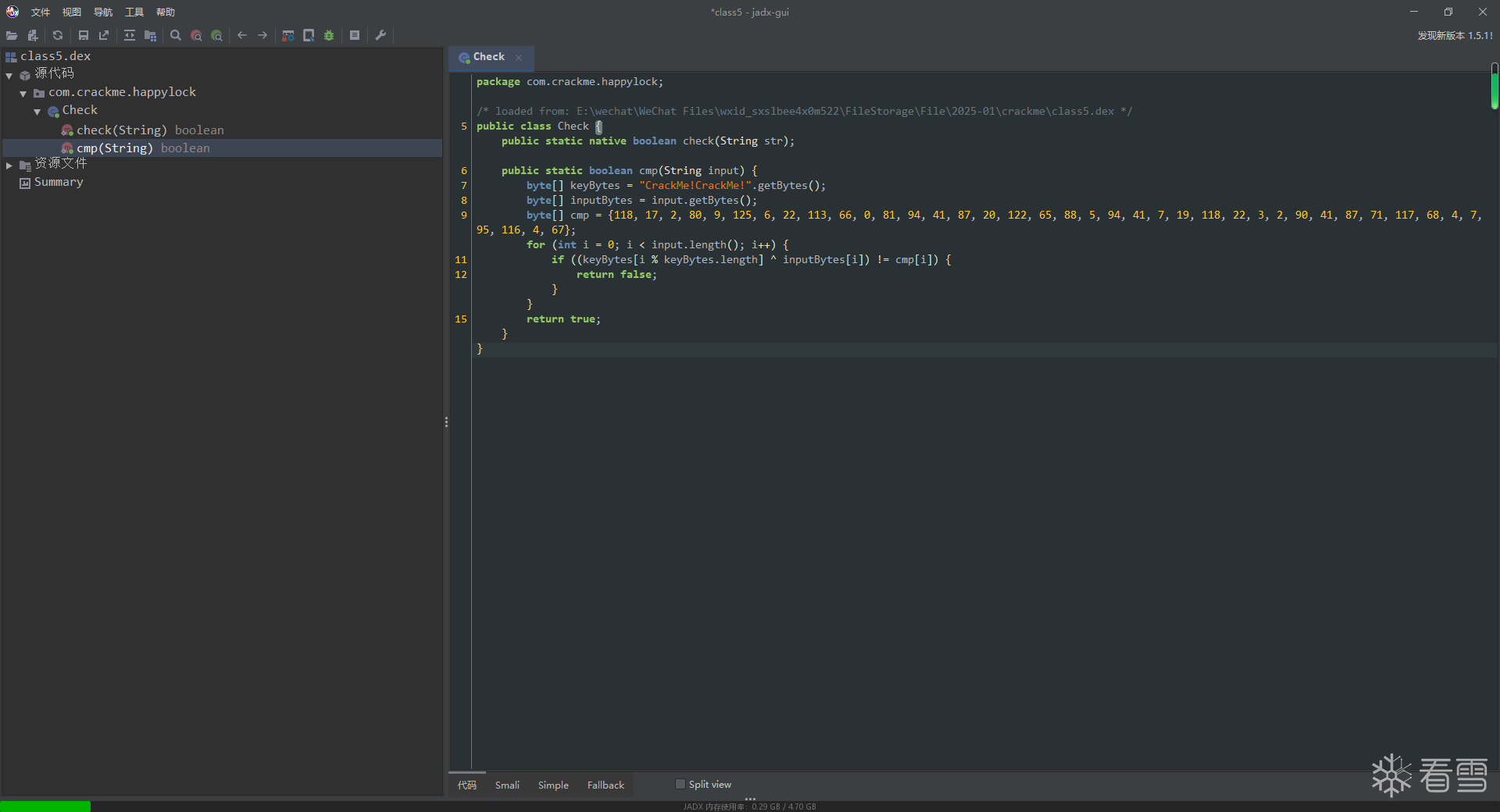
Task: Collapse the Check class node
Action: point(37,112)
